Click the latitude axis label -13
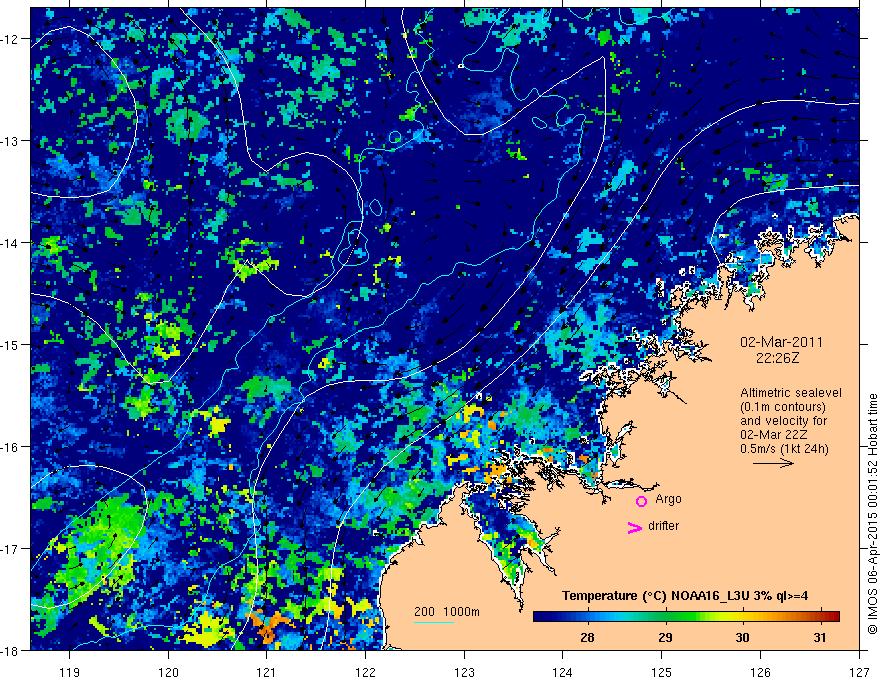 [10, 141]
